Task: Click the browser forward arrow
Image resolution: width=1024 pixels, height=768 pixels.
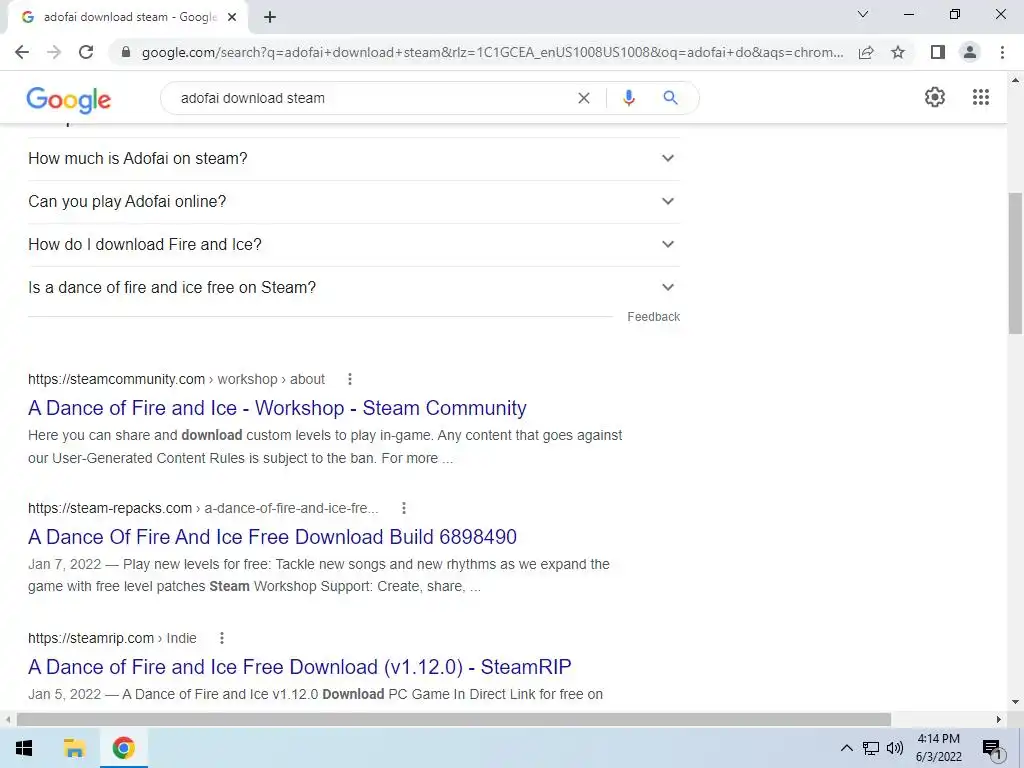Action: 54,52
